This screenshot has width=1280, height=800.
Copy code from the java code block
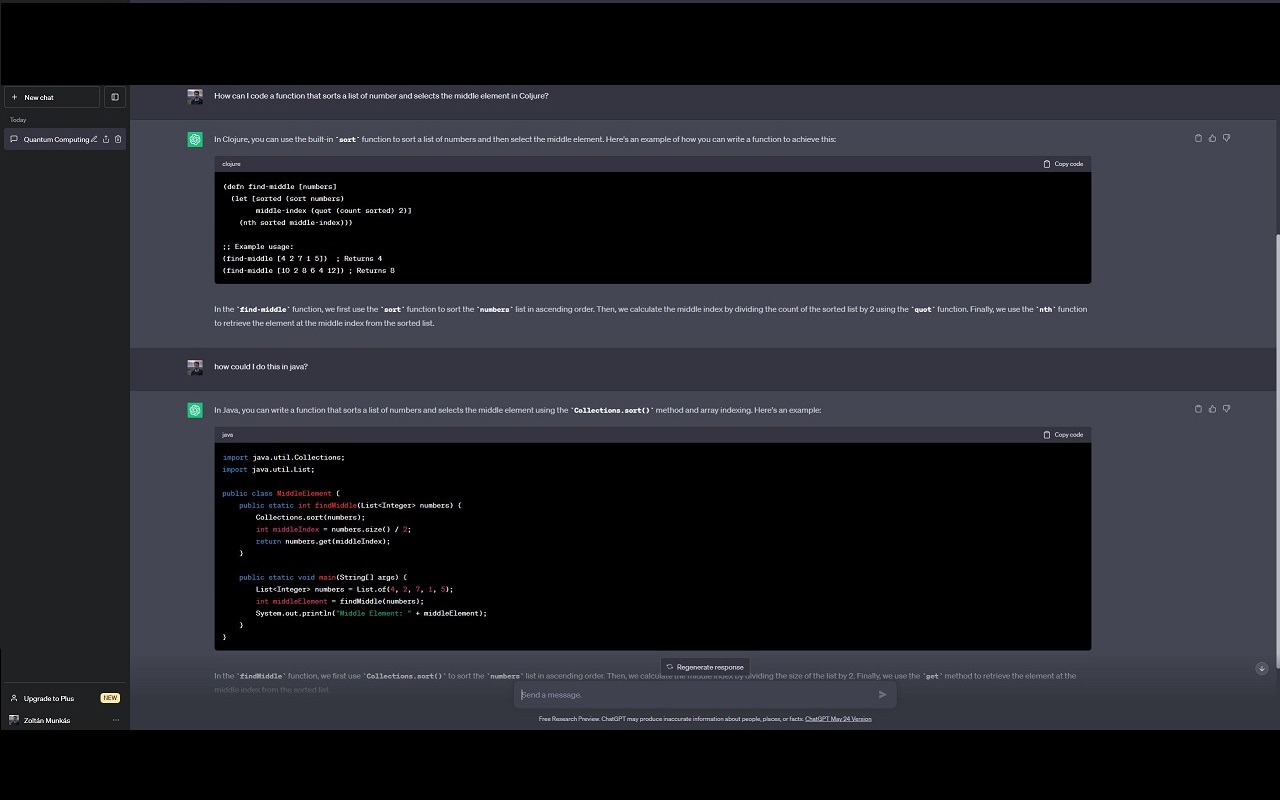point(1063,435)
